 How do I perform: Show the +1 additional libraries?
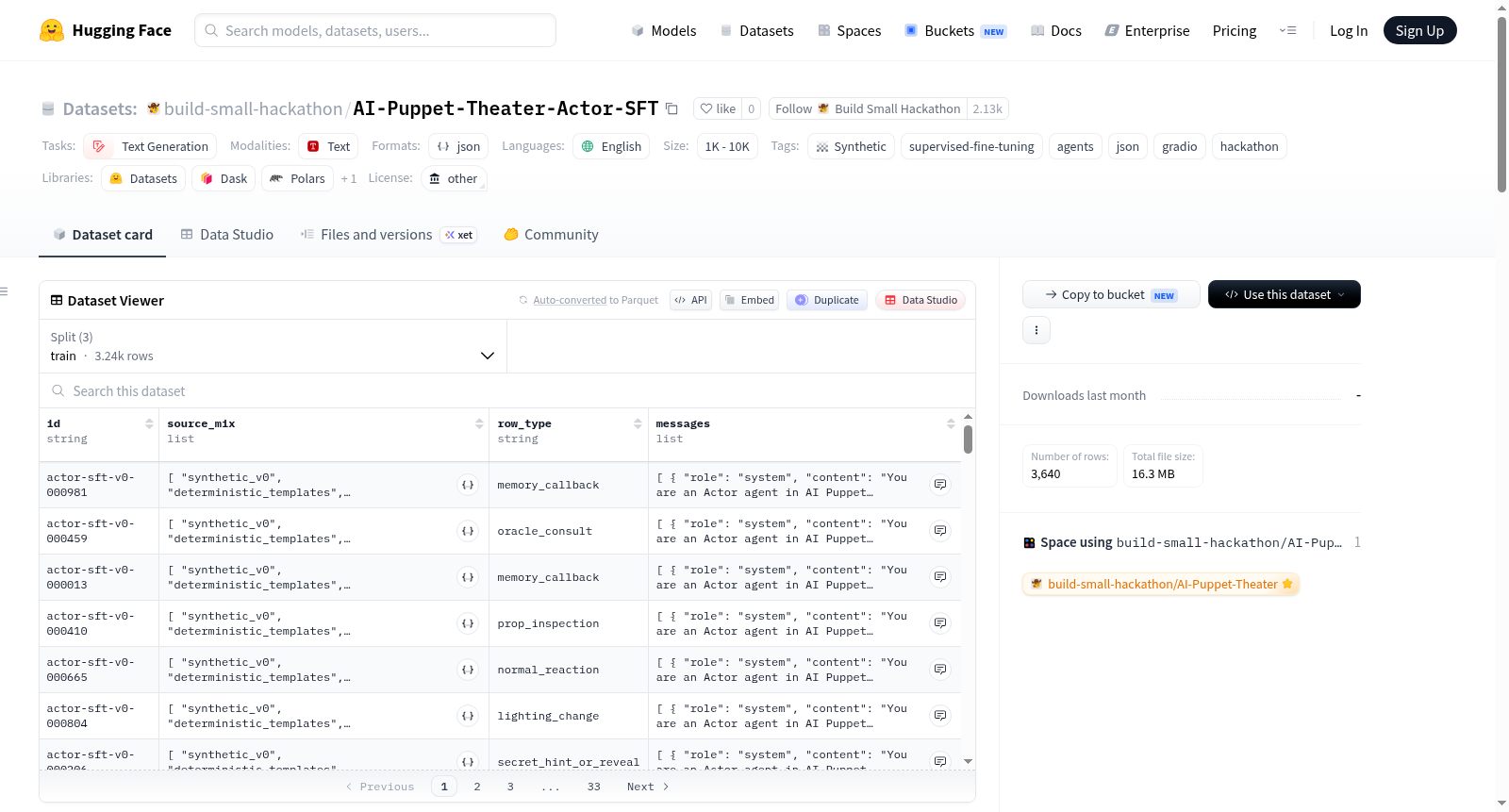(x=349, y=178)
